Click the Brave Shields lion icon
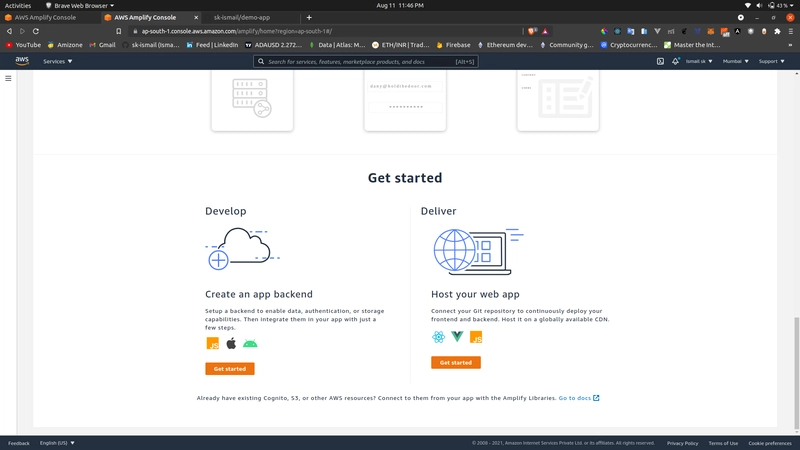 532,31
